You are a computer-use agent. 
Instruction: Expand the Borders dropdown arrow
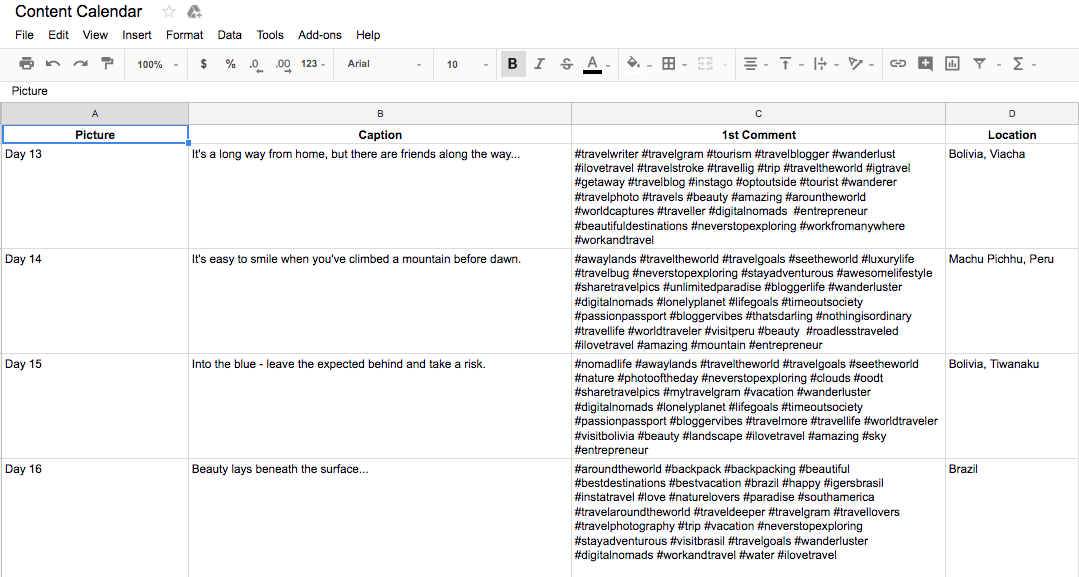pyautogui.click(x=685, y=65)
